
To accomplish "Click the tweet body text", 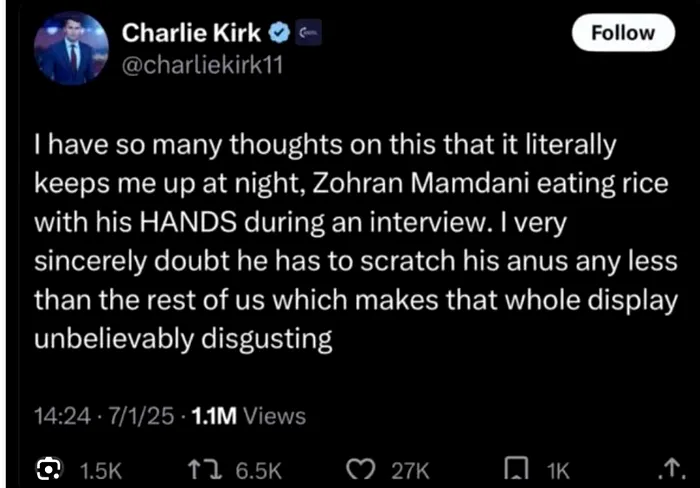I will (x=340, y=242).
